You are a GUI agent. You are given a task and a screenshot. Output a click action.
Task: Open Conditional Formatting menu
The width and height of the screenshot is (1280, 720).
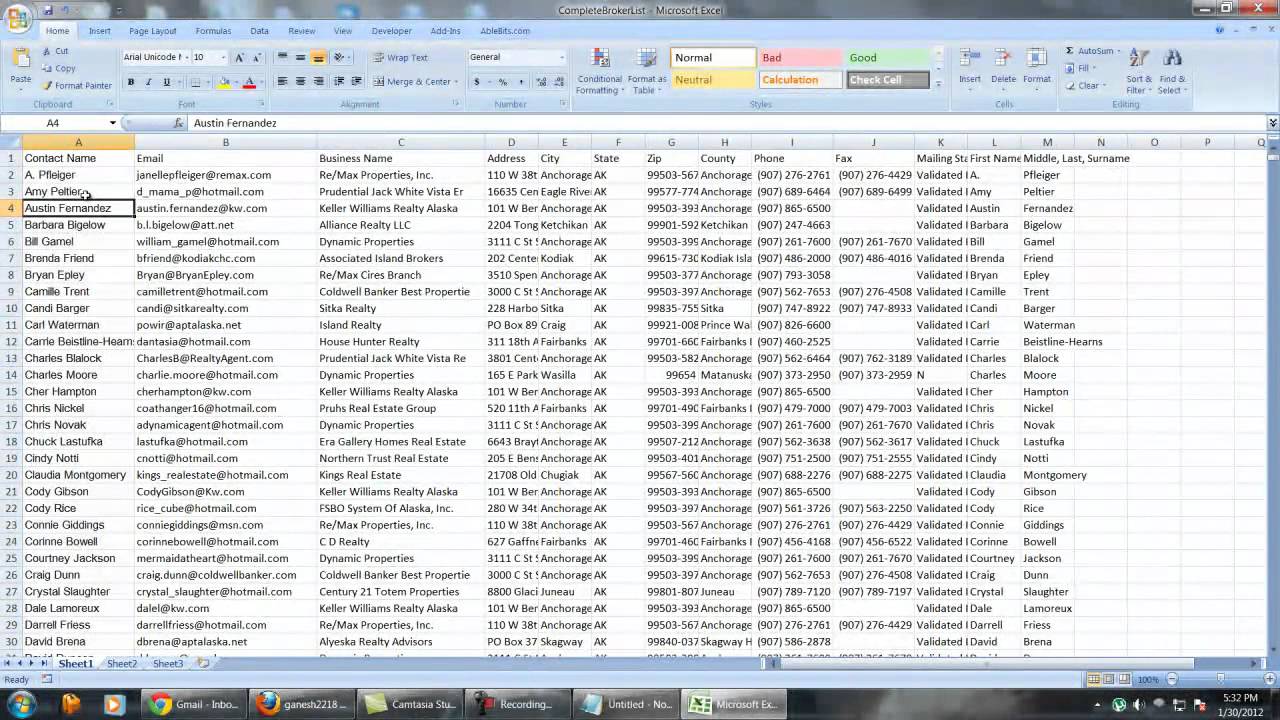point(600,71)
